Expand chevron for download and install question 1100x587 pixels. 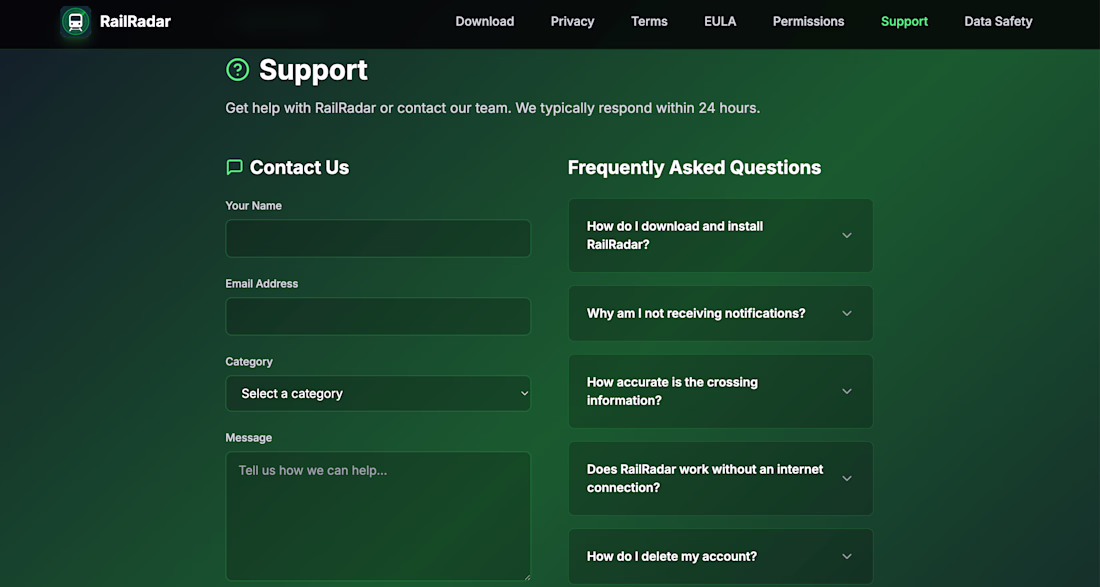846,236
